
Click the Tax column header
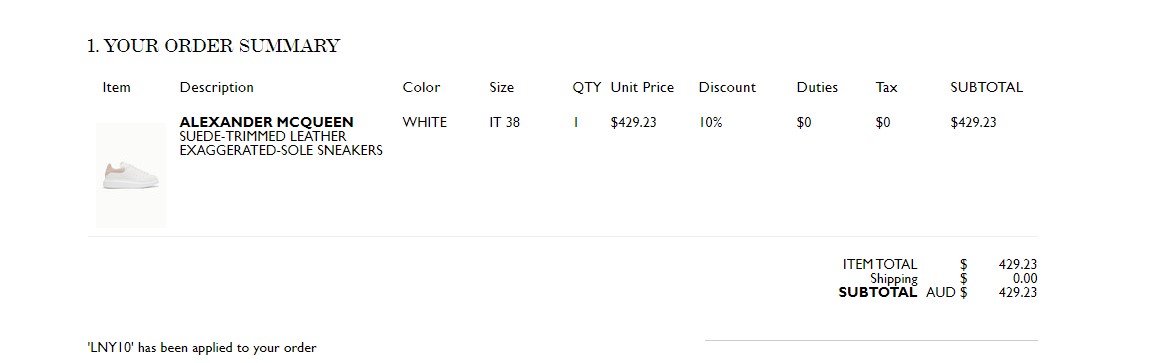(x=886, y=88)
